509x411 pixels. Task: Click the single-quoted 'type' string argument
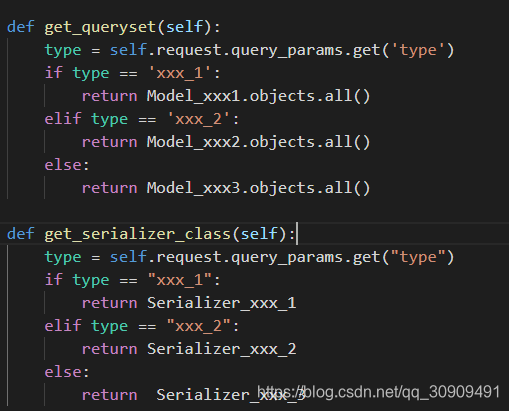(x=418, y=50)
